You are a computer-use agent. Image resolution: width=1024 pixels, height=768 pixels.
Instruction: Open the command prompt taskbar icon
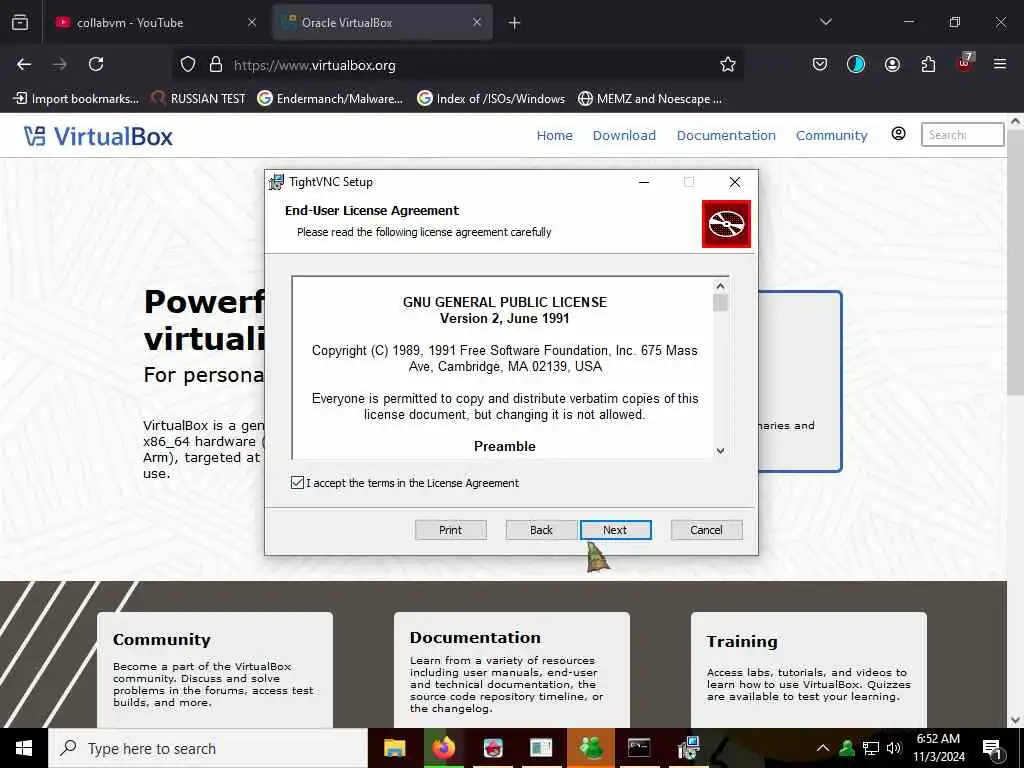tap(639, 748)
